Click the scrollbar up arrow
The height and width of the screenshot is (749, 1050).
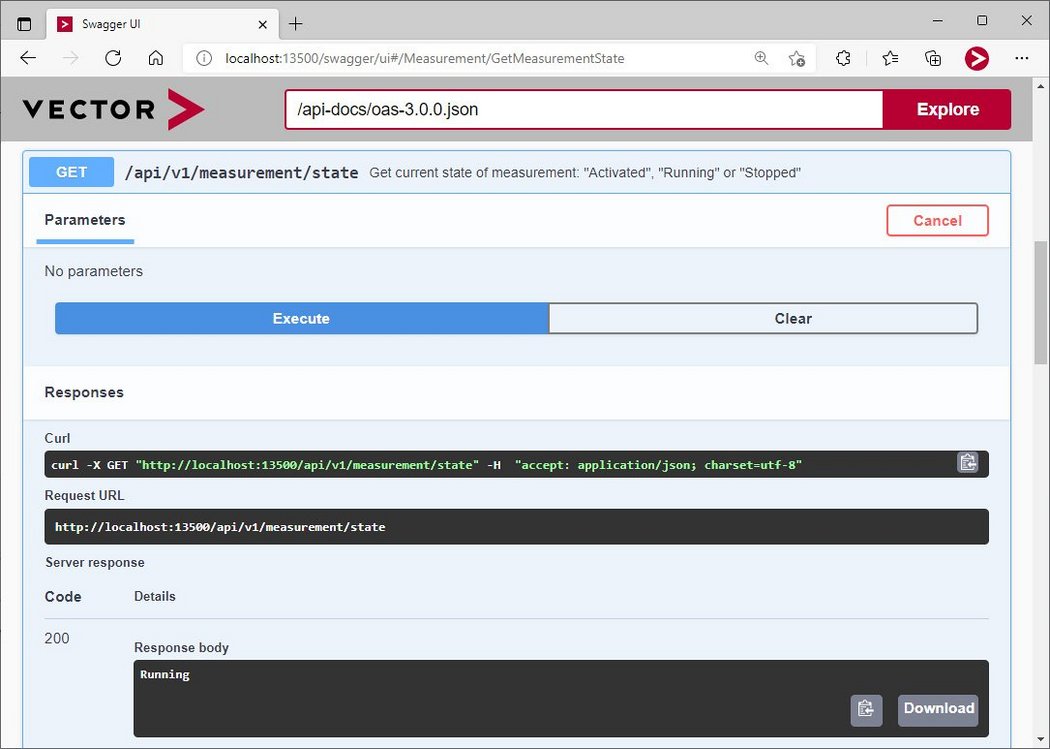(x=1041, y=86)
